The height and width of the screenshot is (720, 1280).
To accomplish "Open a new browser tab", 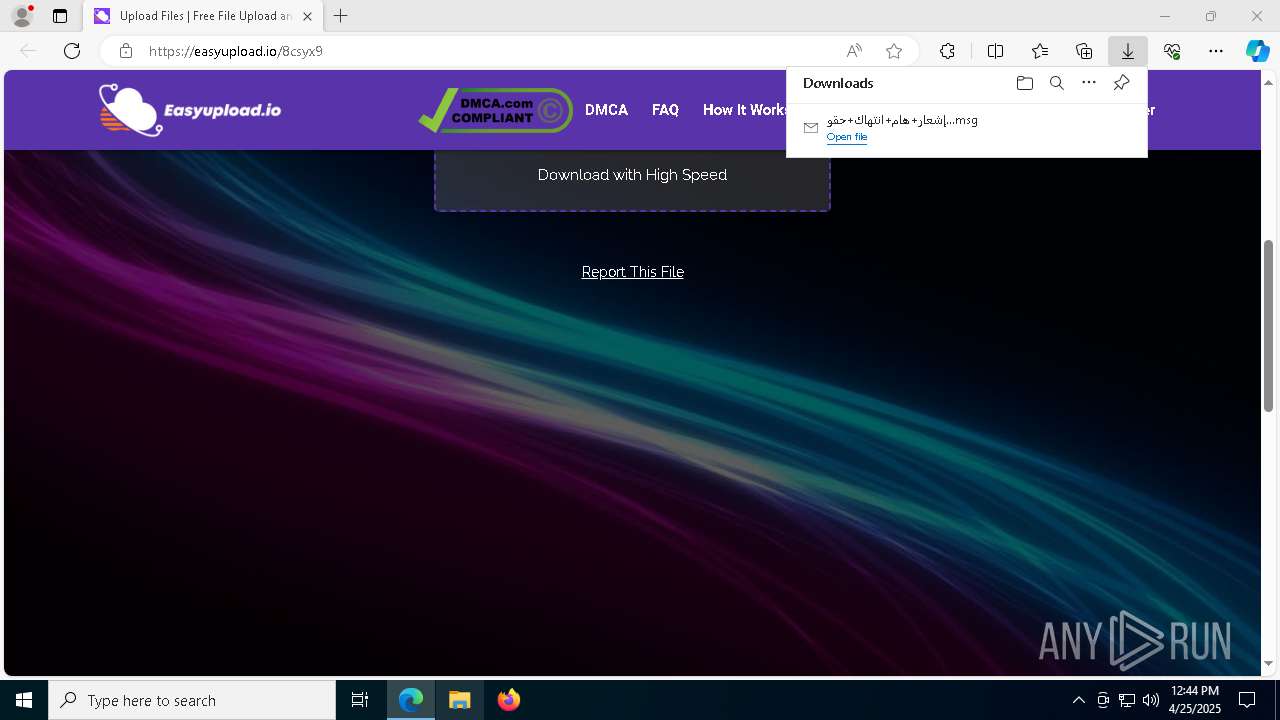I will coord(341,16).
